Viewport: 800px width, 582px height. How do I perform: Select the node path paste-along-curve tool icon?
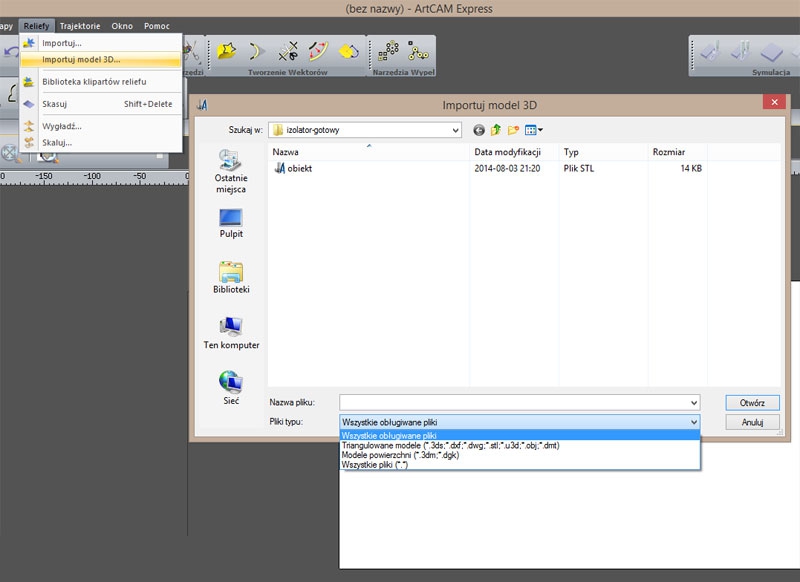[x=418, y=50]
